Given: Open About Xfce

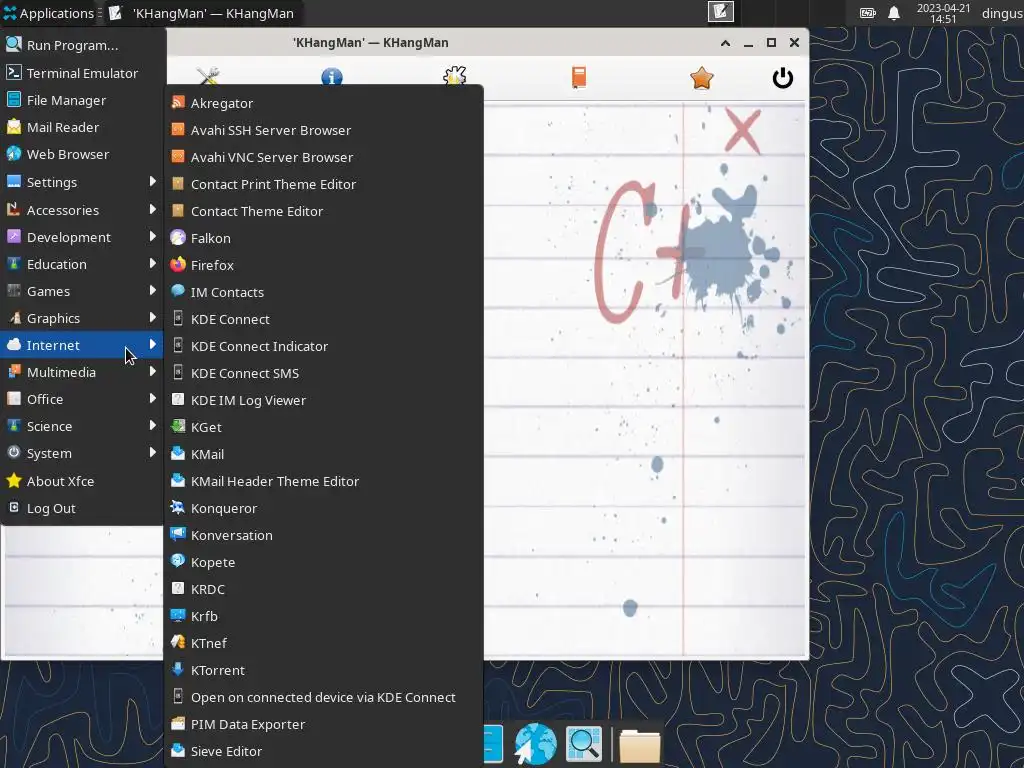Looking at the screenshot, I should click(82, 481).
